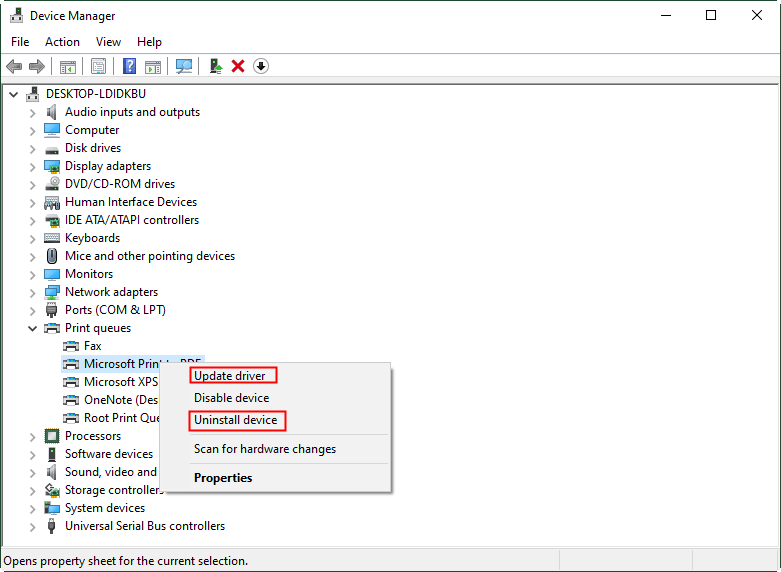
Task: Expand the Sound, video category arrow
Action: click(32, 472)
